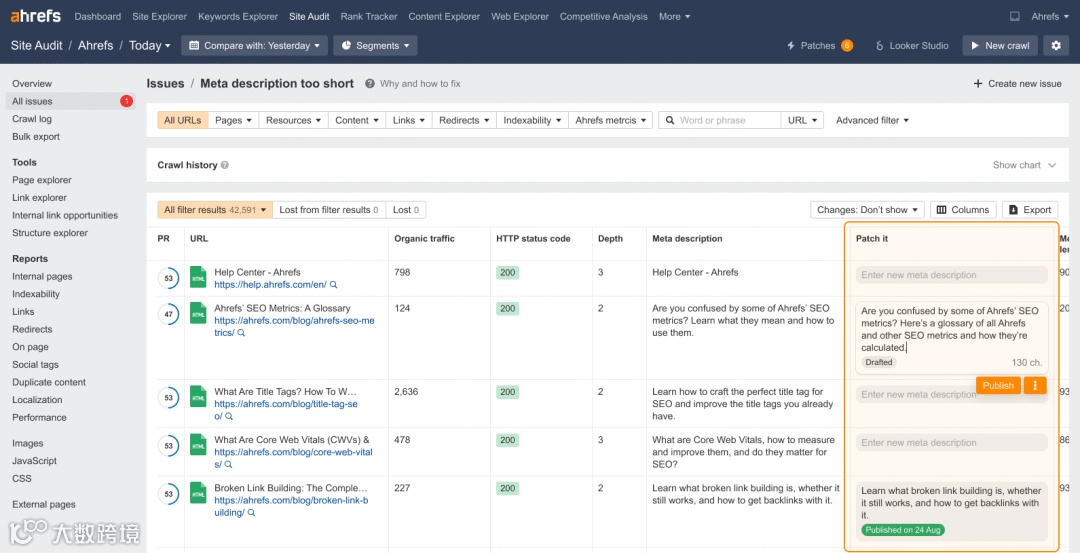
Task: Open the Columns button
Action: click(964, 210)
